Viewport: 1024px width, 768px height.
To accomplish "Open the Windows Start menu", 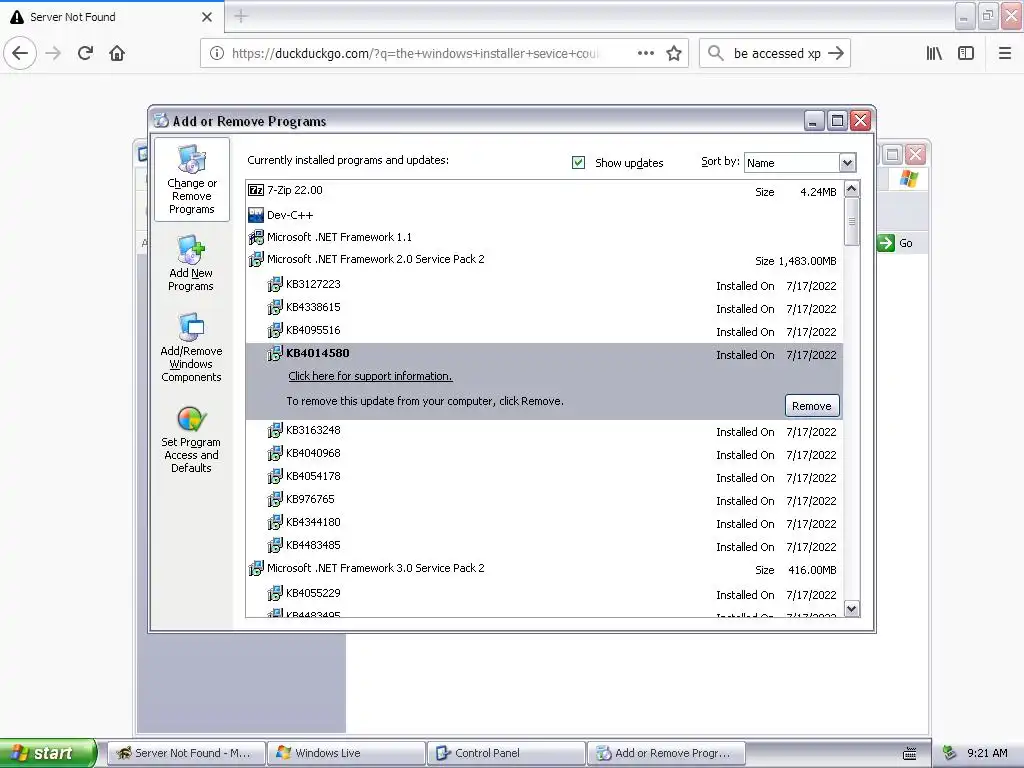I will 47,753.
